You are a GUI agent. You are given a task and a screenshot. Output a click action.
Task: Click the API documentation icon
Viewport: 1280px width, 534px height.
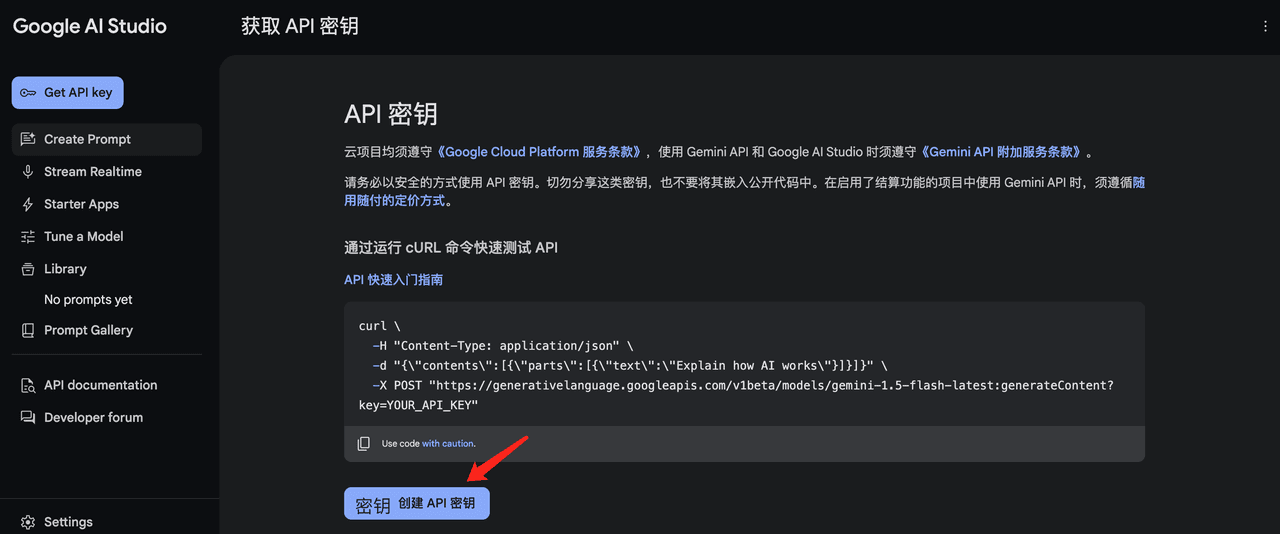pos(28,385)
